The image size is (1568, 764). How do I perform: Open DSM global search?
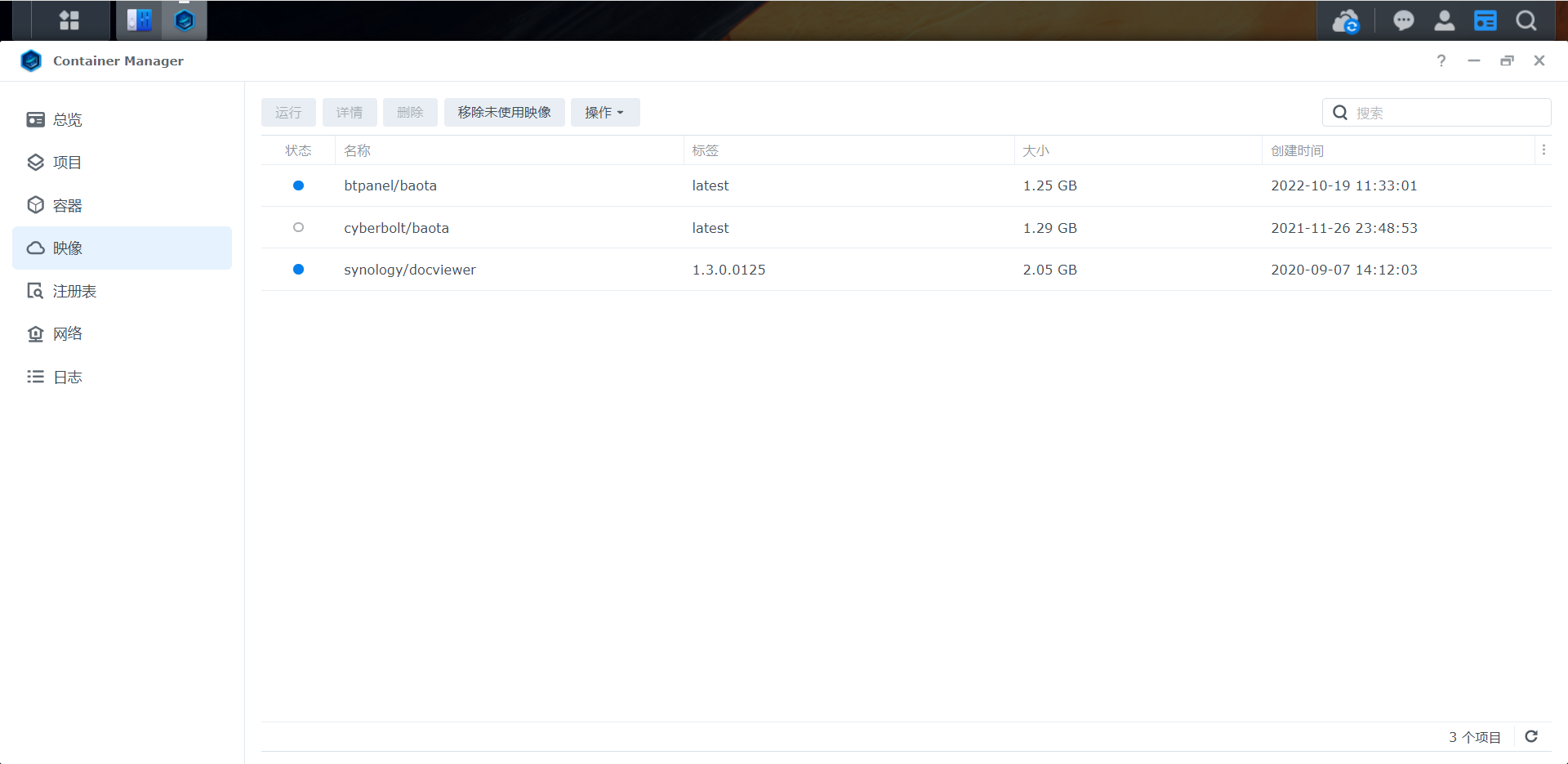pos(1525,20)
